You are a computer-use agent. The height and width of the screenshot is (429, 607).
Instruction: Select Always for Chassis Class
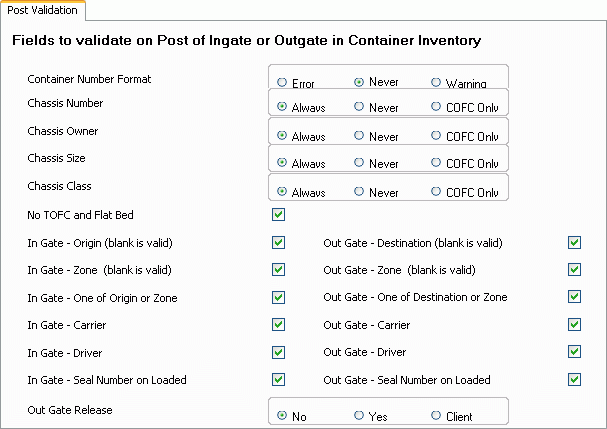pyautogui.click(x=283, y=190)
